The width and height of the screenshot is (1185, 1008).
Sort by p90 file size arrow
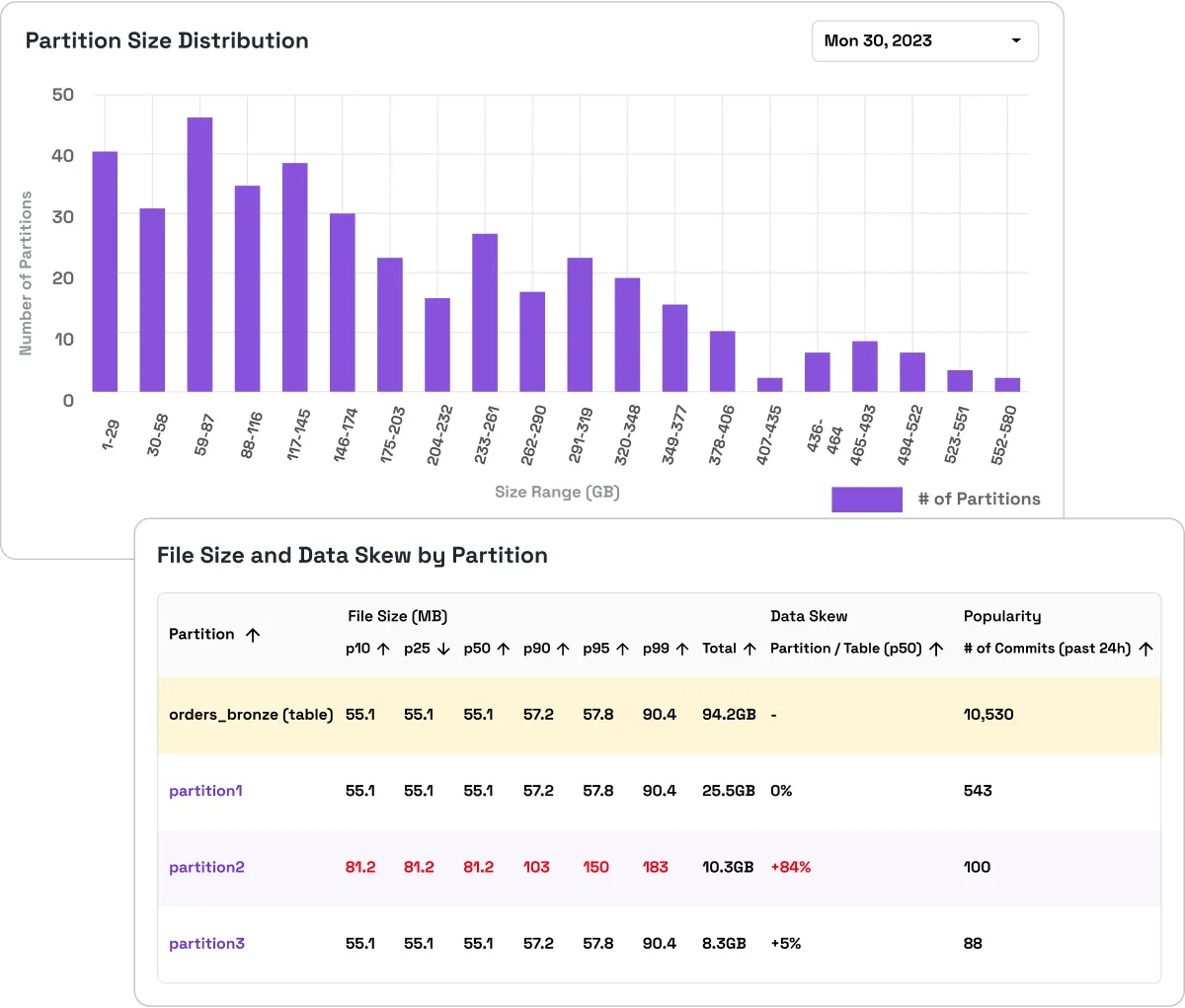563,649
